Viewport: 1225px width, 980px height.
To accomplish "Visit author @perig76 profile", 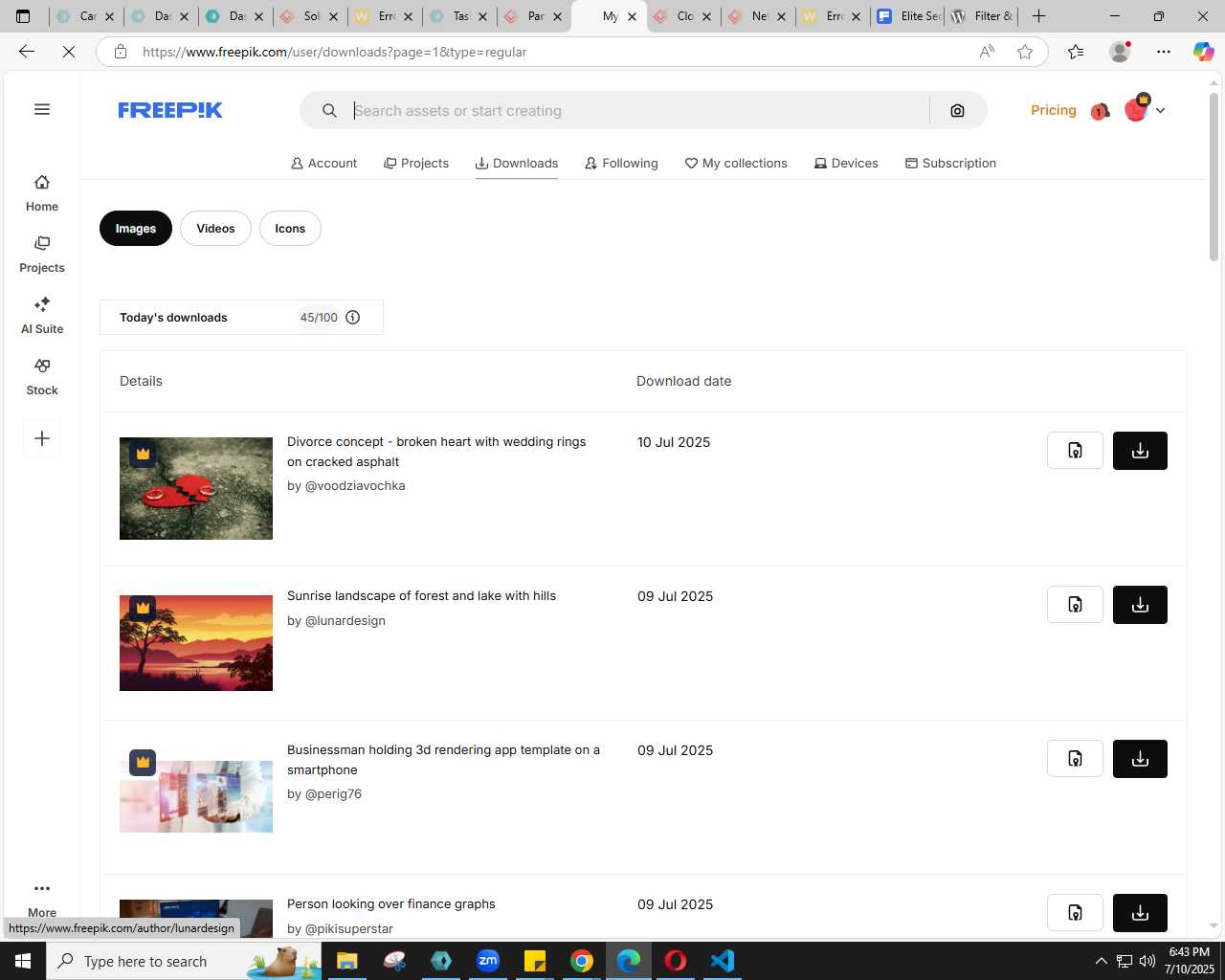I will coord(333,794).
